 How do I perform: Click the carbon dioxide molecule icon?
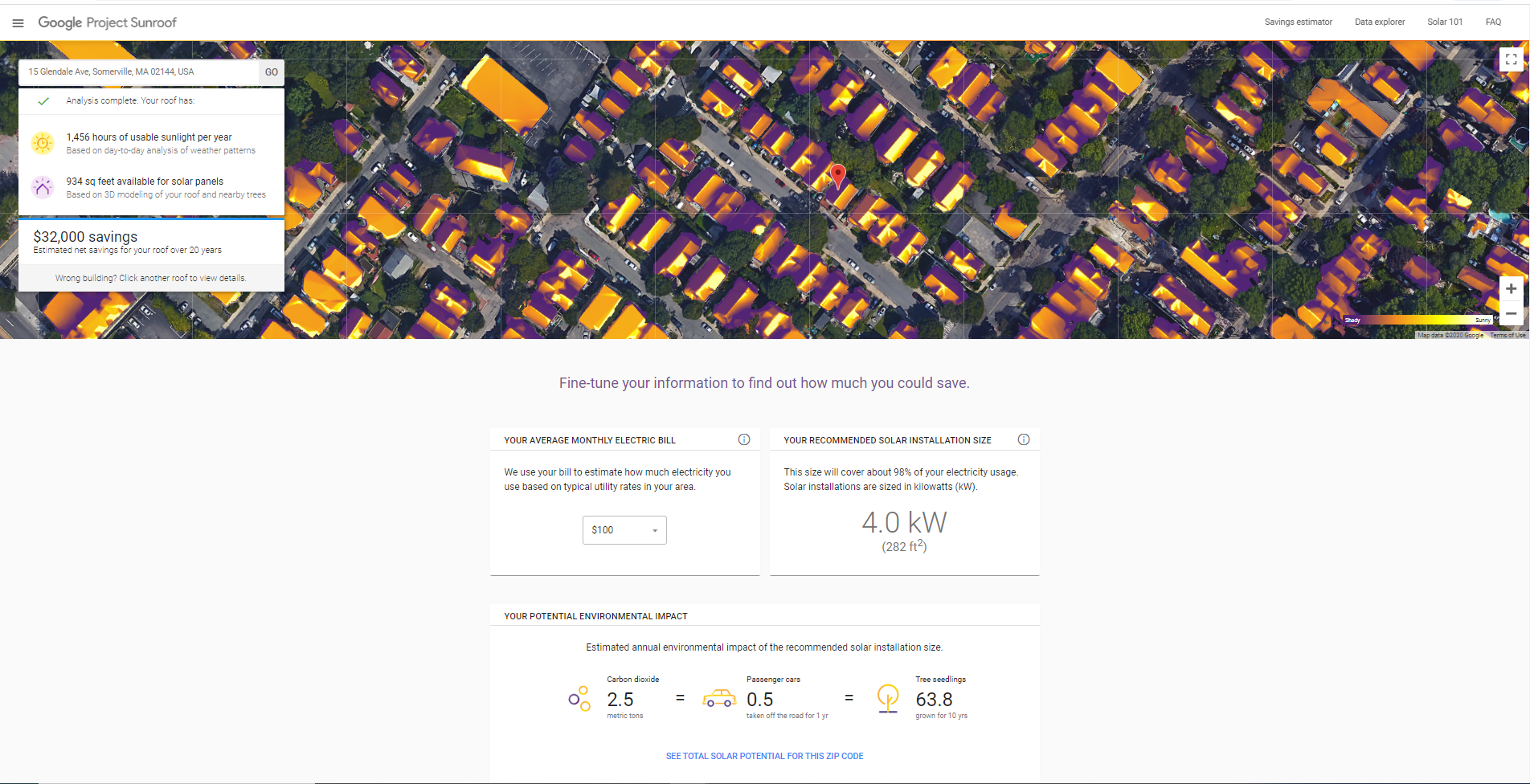(579, 698)
